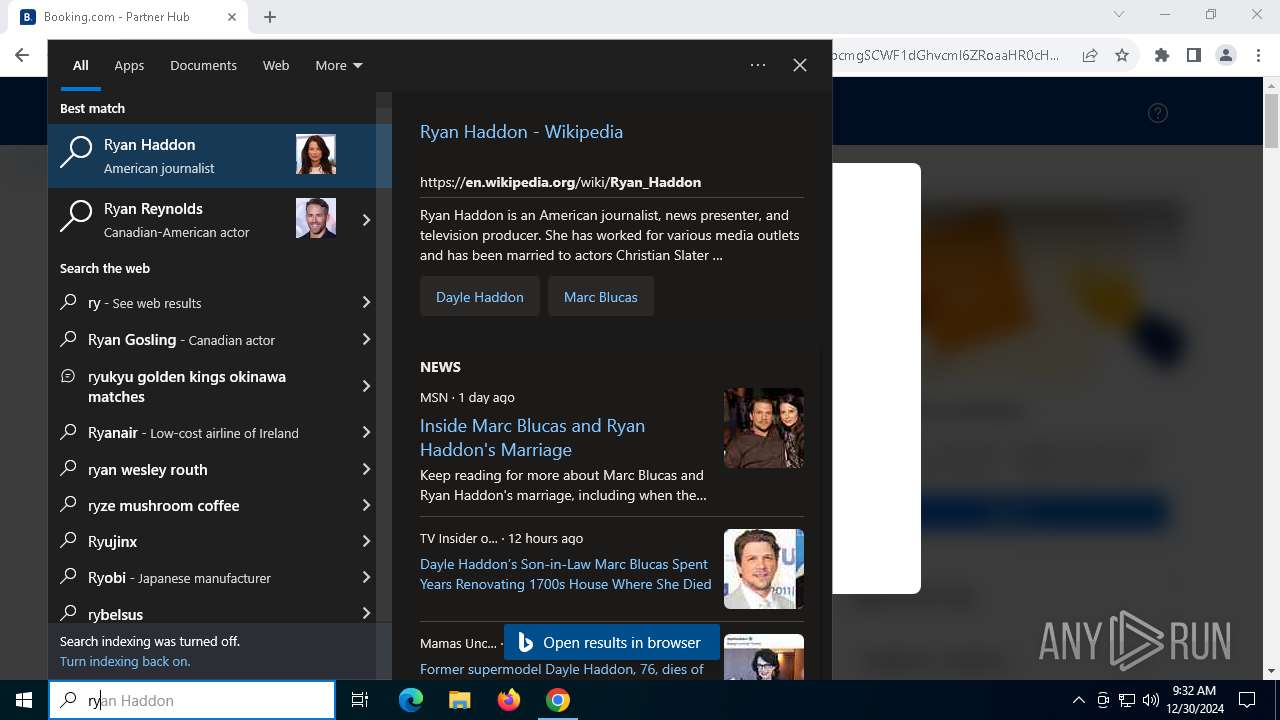Screen dimensions: 1280x720
Task: Select the Web search filter tab
Action: tap(276, 66)
